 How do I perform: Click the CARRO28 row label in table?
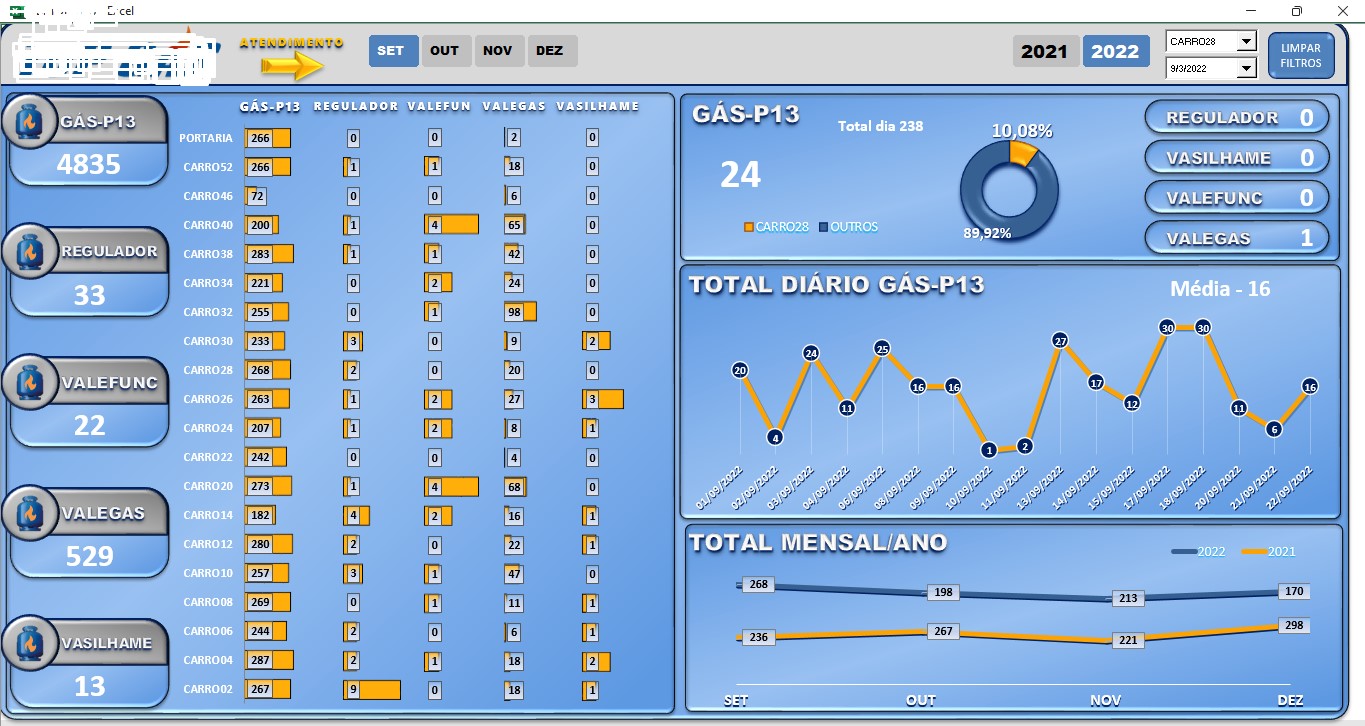tap(208, 370)
